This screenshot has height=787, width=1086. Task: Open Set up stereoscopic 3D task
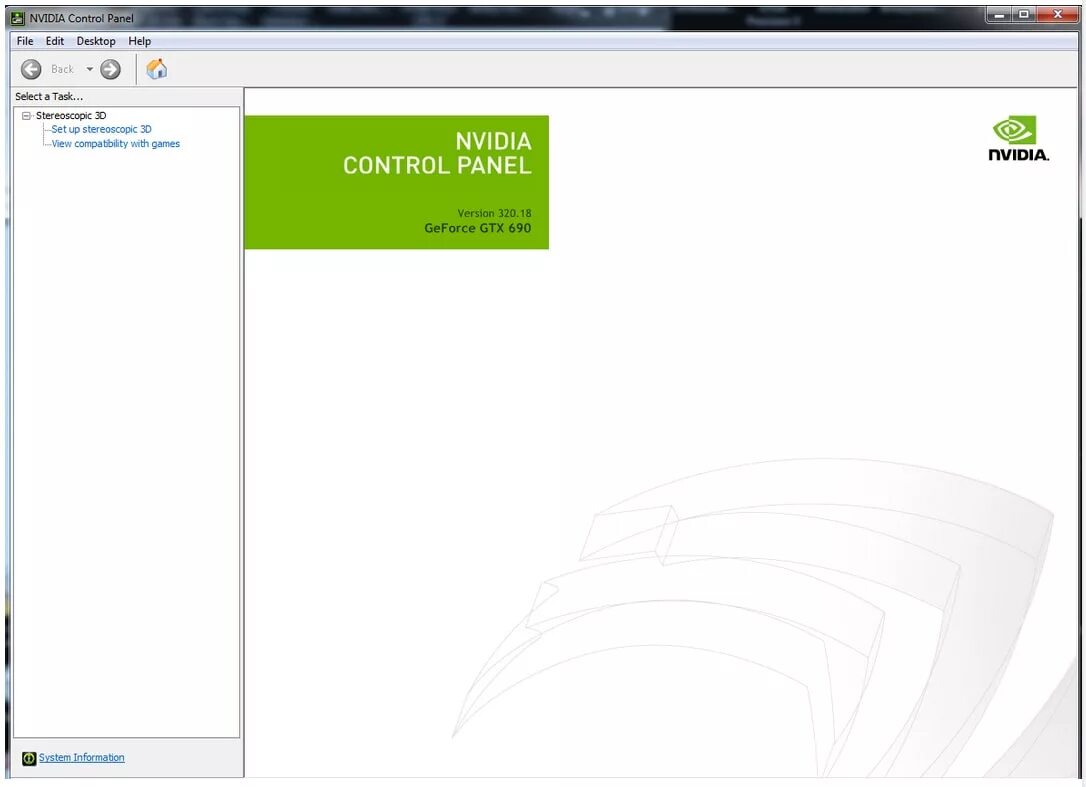pos(101,130)
